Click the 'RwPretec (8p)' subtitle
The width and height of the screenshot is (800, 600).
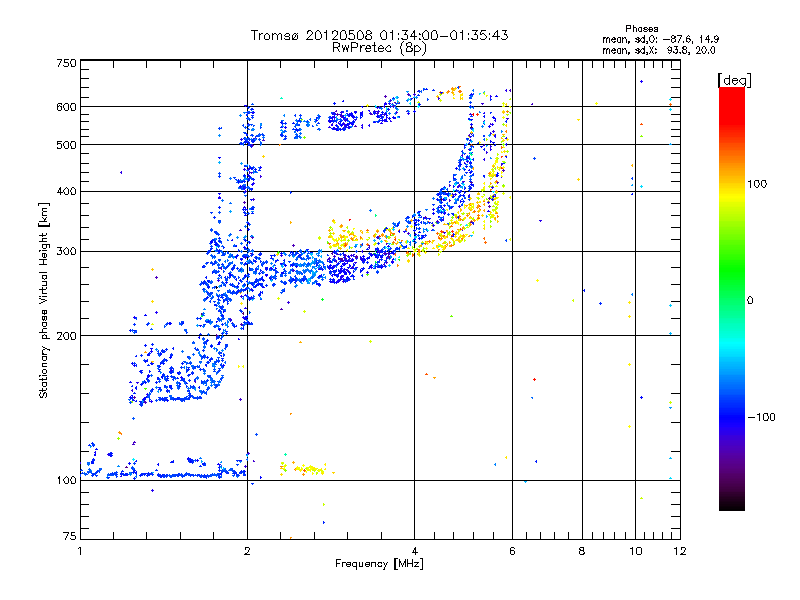(379, 48)
